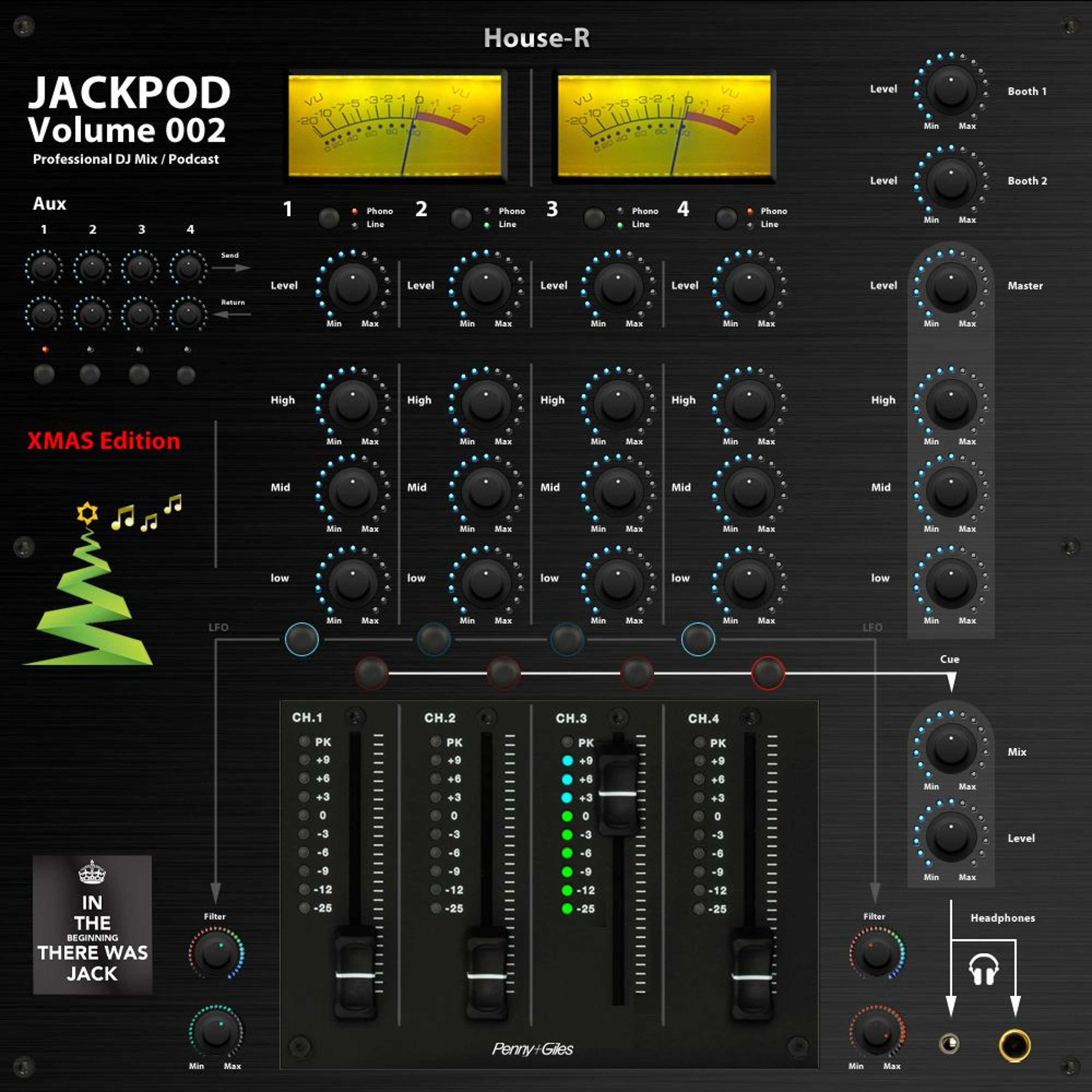This screenshot has height=1092, width=1092.
Task: Click channel 2 Level knob
Action: [486, 288]
